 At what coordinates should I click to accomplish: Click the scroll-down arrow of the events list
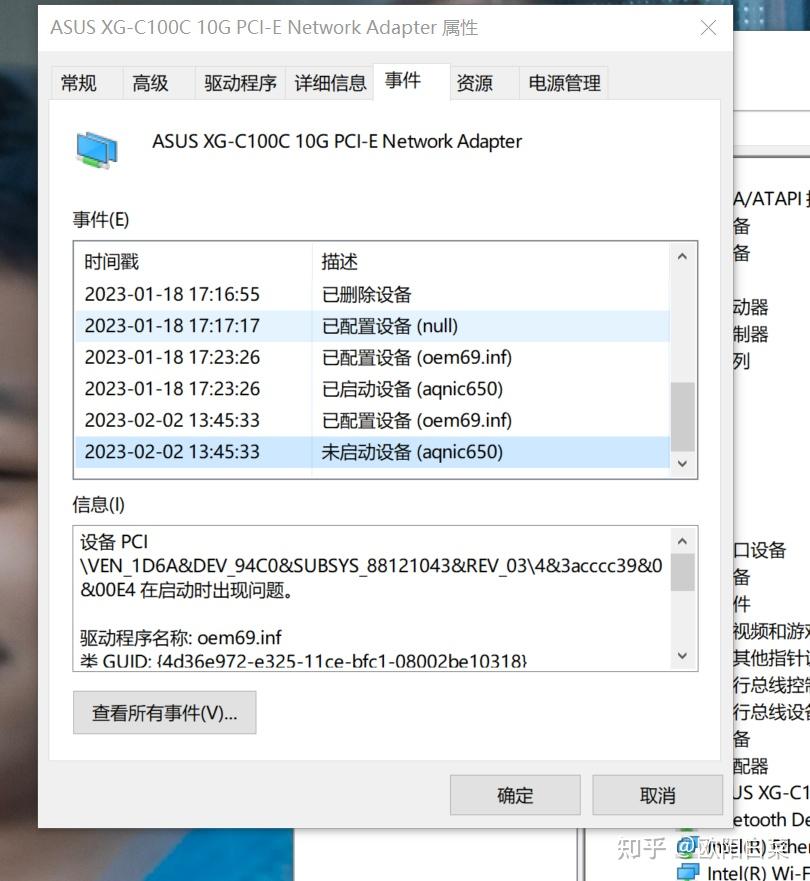[x=682, y=463]
